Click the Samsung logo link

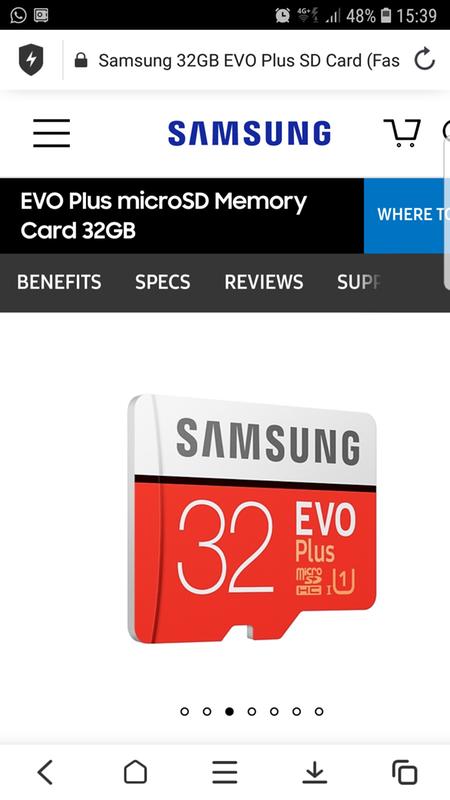tap(249, 133)
